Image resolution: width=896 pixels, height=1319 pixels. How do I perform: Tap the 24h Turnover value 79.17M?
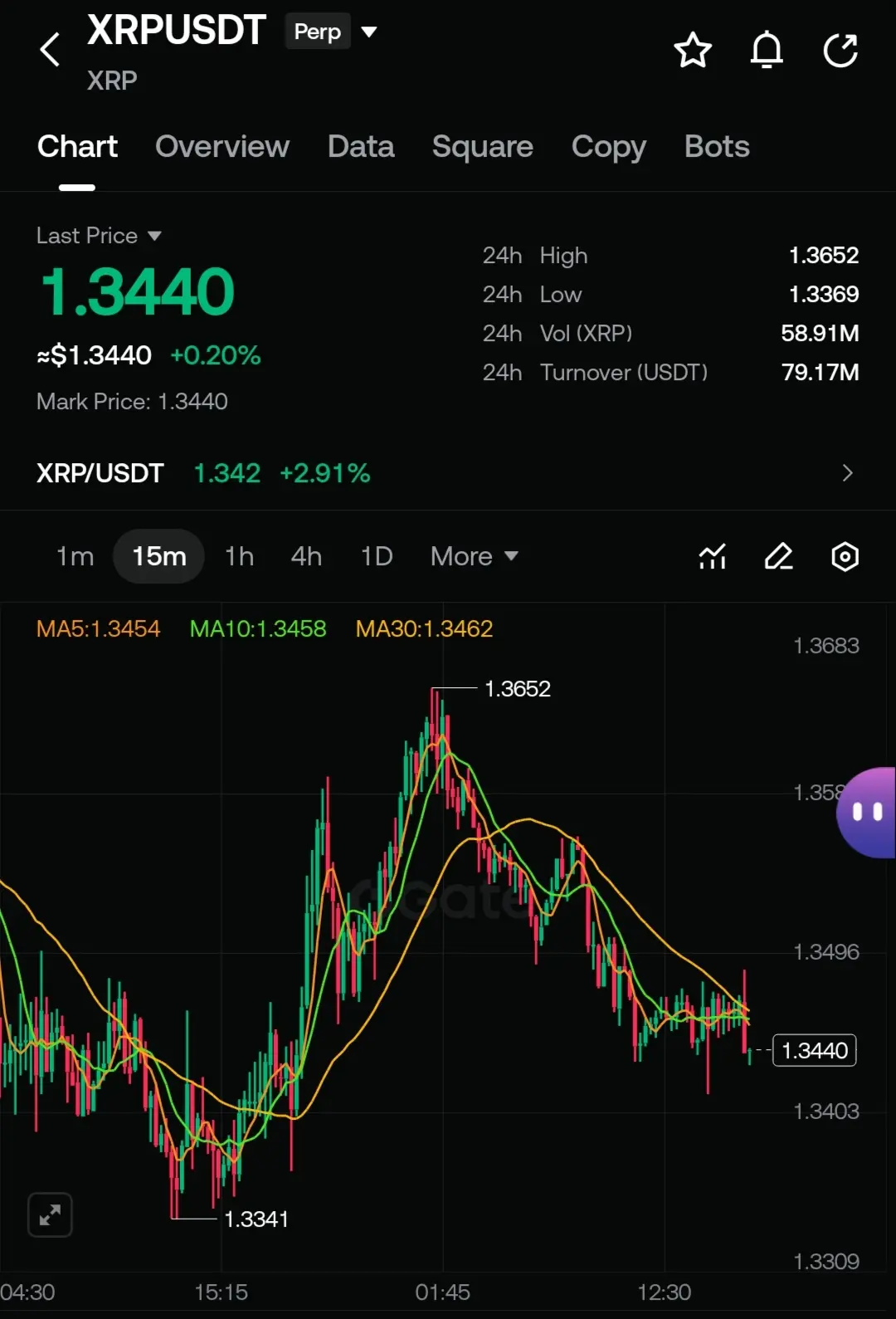(x=820, y=372)
